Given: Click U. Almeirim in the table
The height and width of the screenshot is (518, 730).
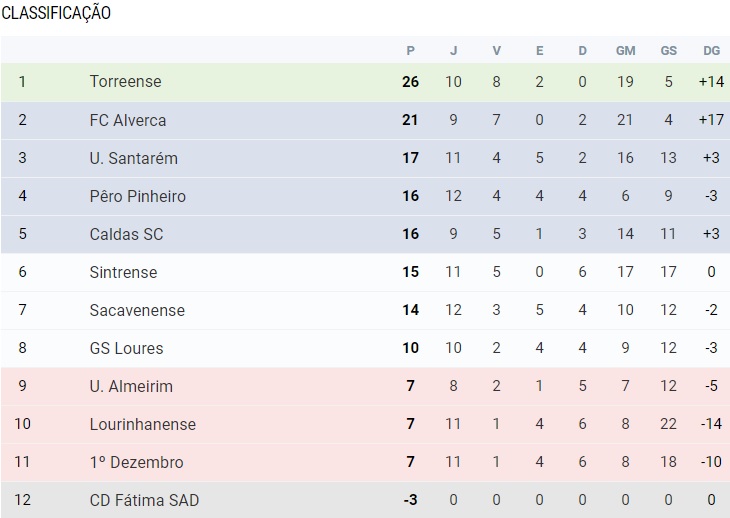Looking at the screenshot, I should tap(130, 386).
